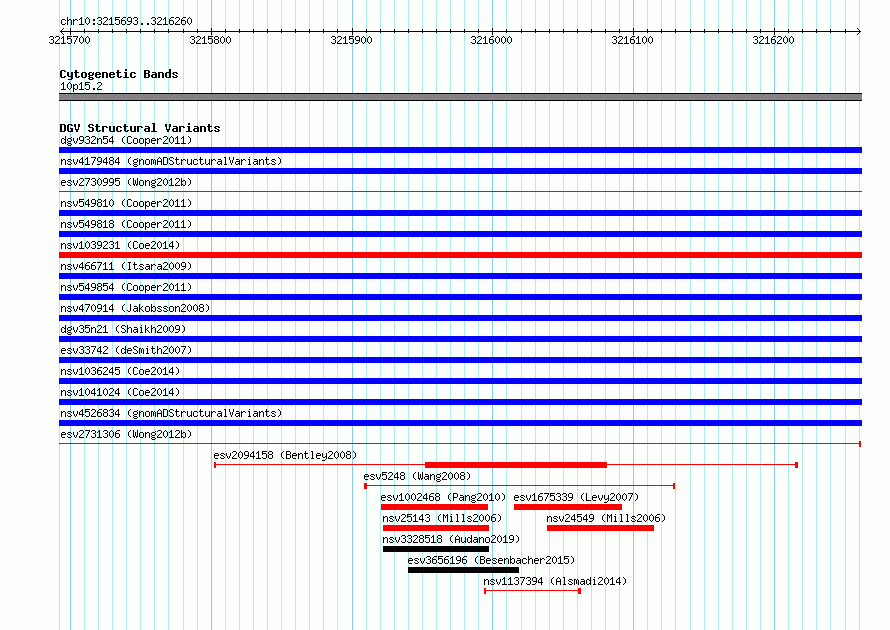Click blue bar of dgv932n54
Screen dimensions: 890x630
click(x=460, y=150)
